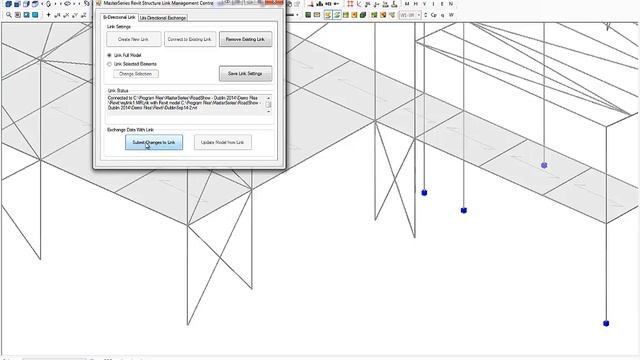Click the Y toolbar letter button
640x360 pixels.
pos(424,4)
